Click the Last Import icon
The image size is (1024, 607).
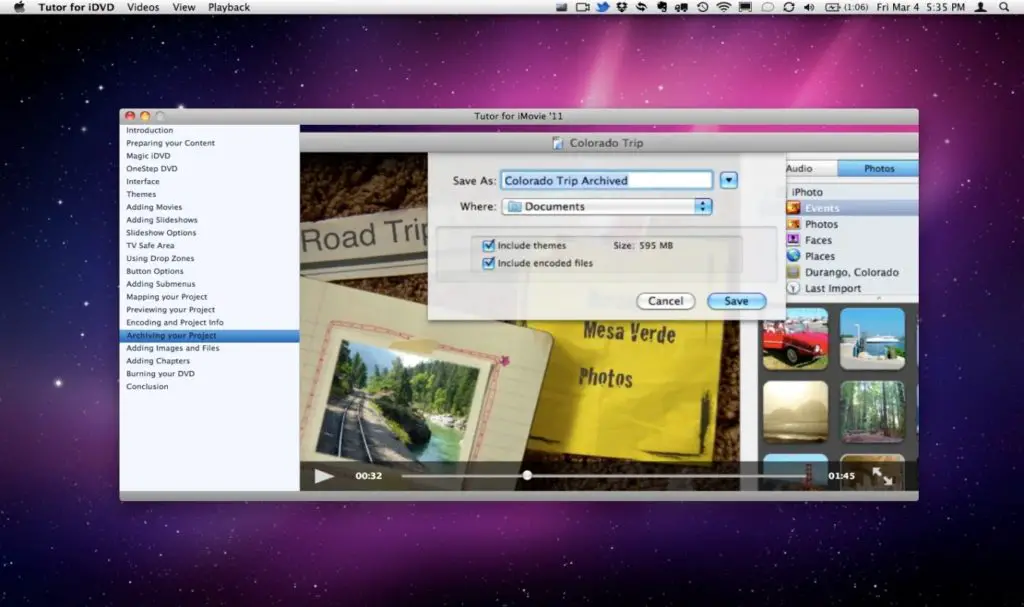point(793,288)
